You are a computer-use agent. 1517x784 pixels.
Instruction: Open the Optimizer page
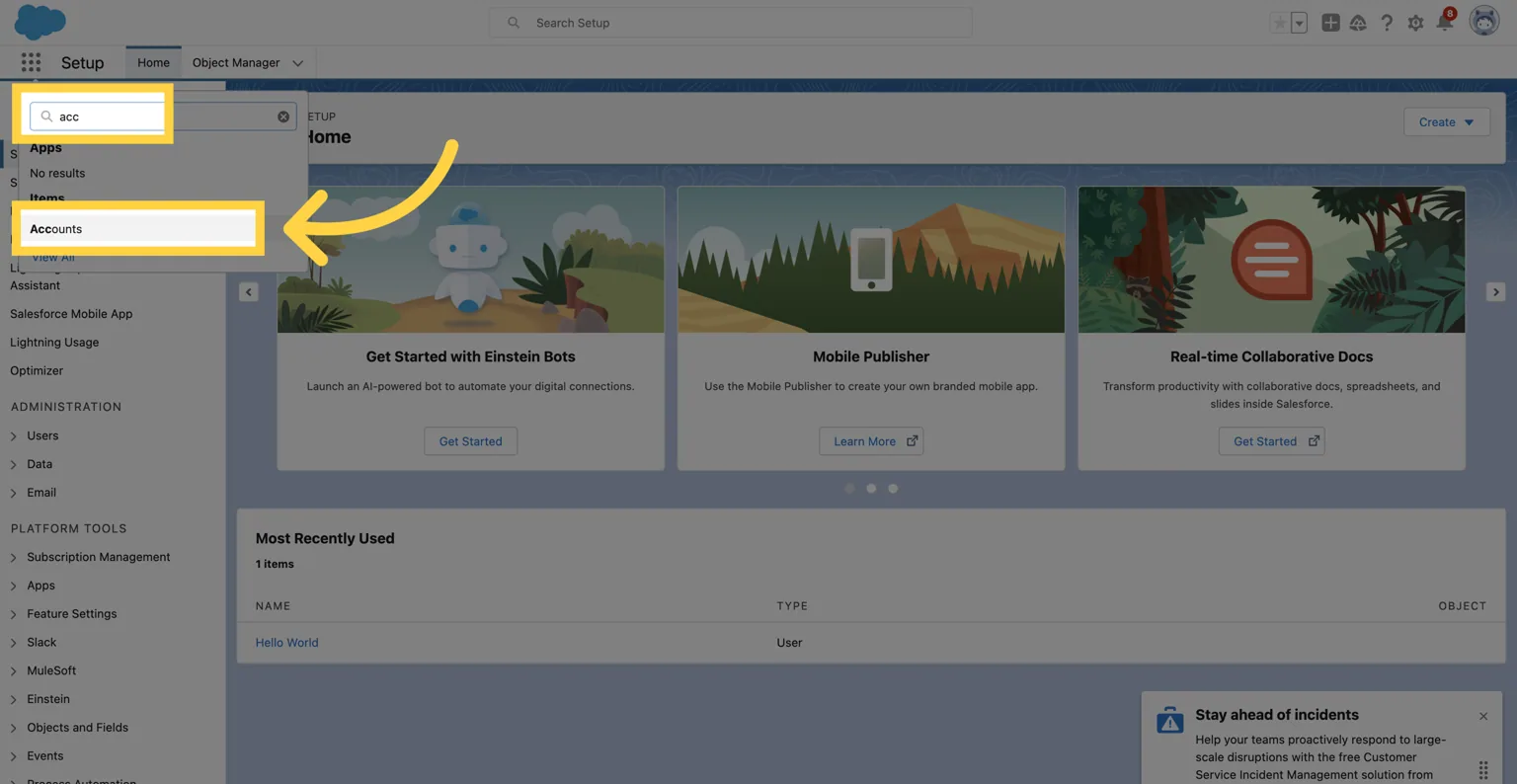[37, 371]
